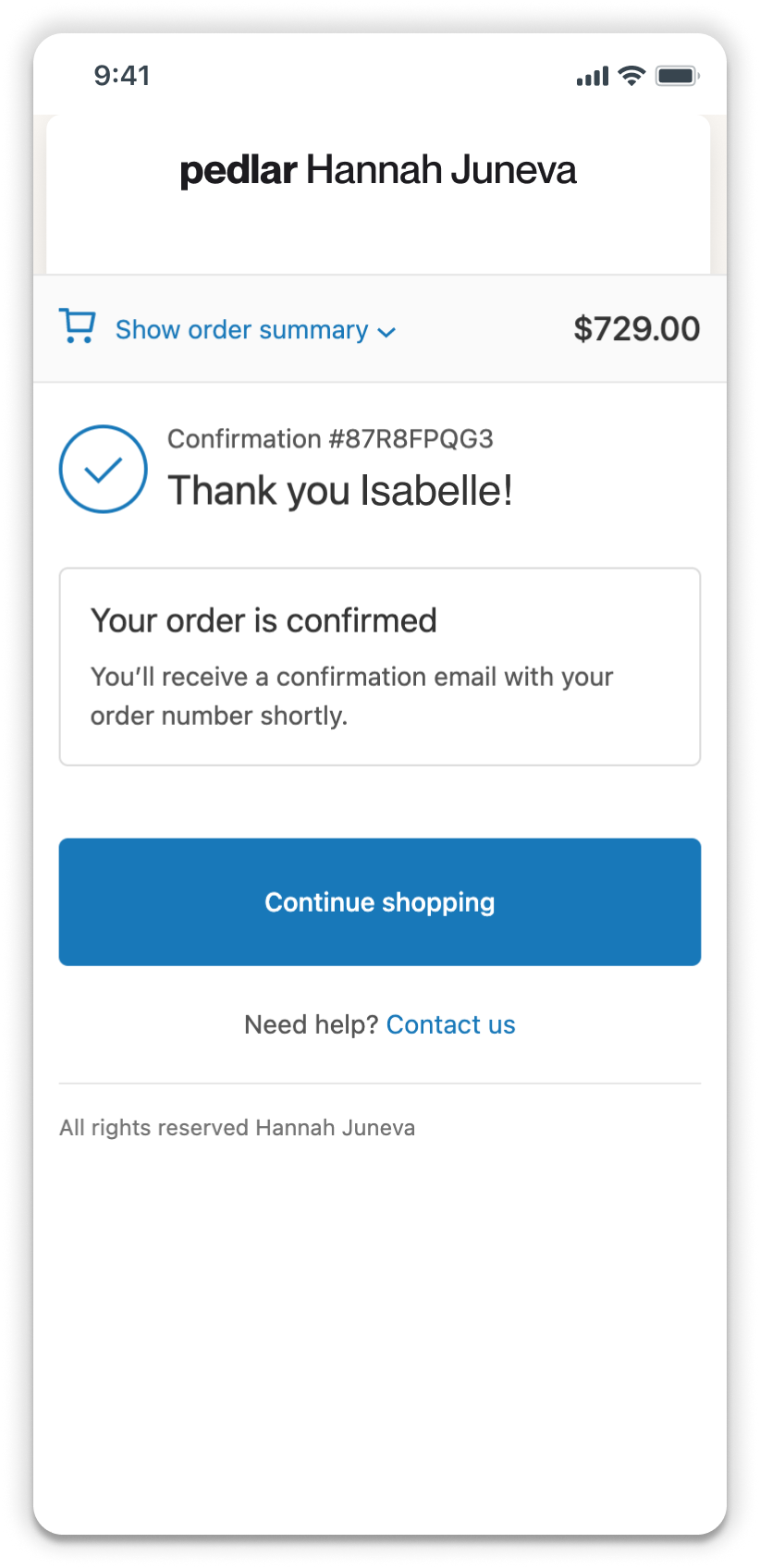The height and width of the screenshot is (1568, 760).
Task: Click the shopping cart icon
Action: point(78,326)
